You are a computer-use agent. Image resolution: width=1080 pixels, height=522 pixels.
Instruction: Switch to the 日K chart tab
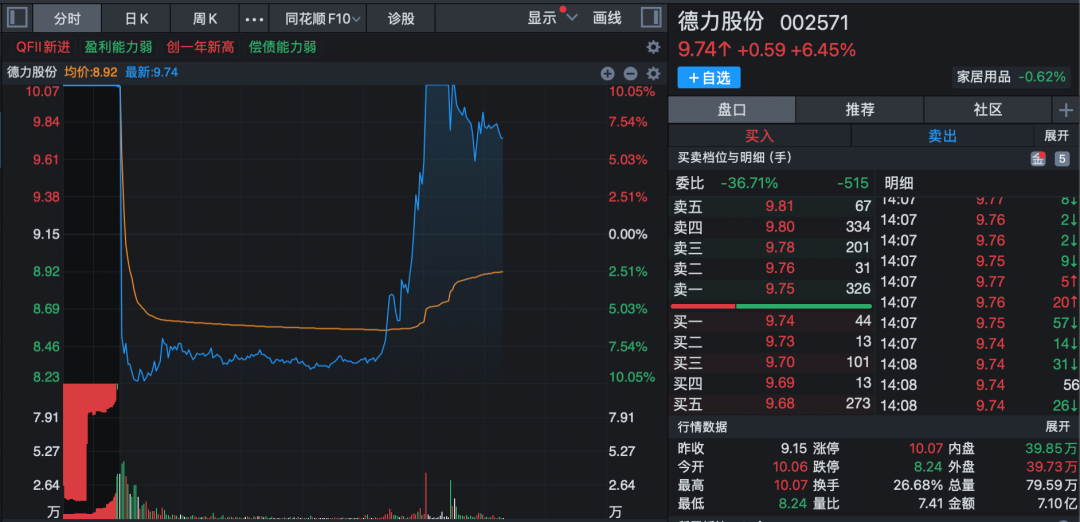tap(137, 18)
